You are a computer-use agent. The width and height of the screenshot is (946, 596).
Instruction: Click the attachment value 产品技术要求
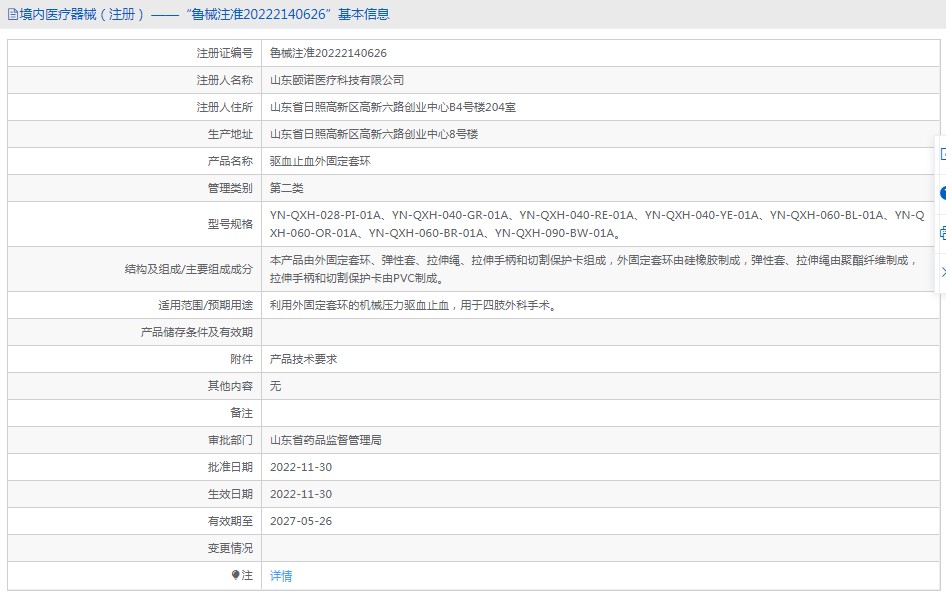303,359
